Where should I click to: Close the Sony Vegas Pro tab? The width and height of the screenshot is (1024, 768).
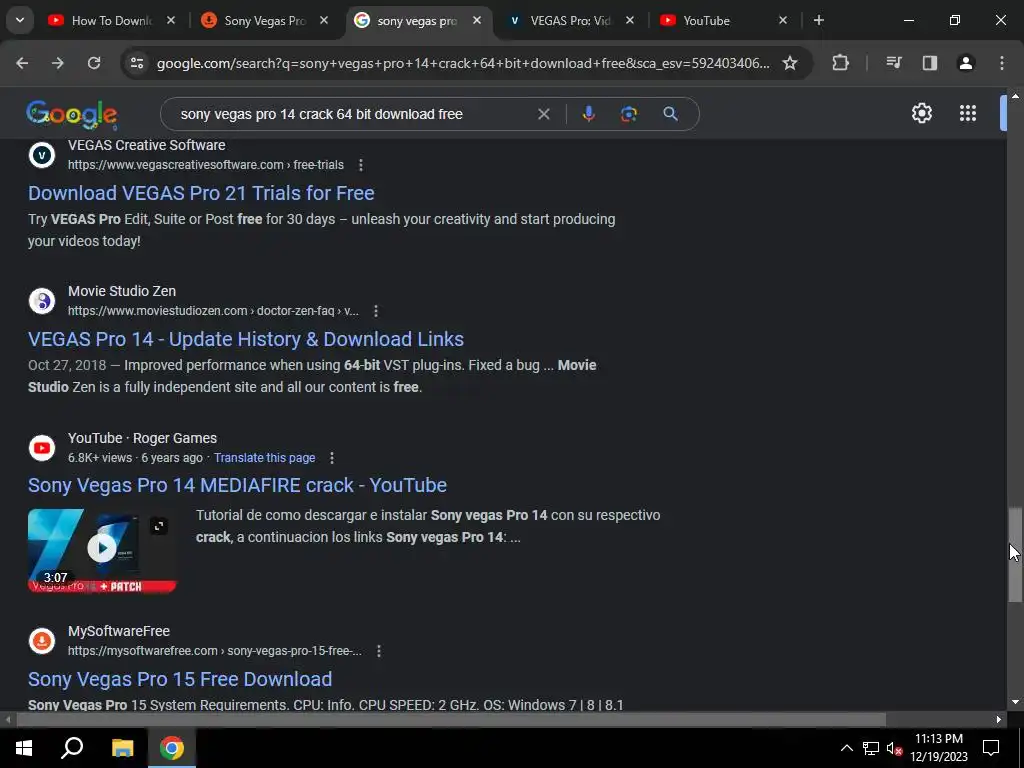pyautogui.click(x=323, y=21)
